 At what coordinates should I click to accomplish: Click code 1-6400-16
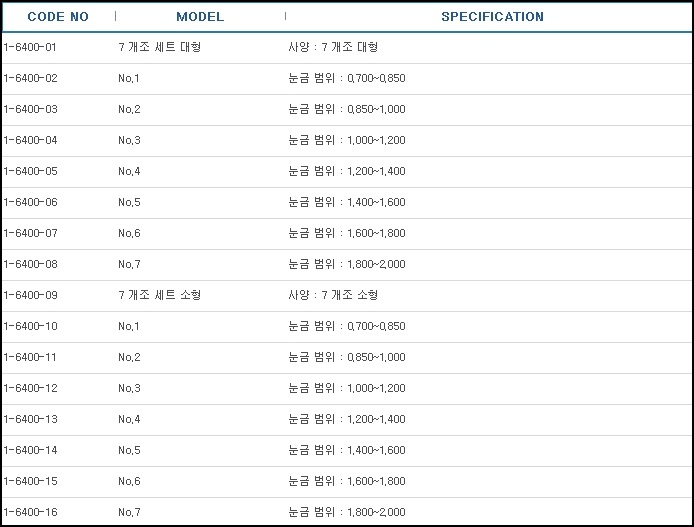click(x=31, y=512)
